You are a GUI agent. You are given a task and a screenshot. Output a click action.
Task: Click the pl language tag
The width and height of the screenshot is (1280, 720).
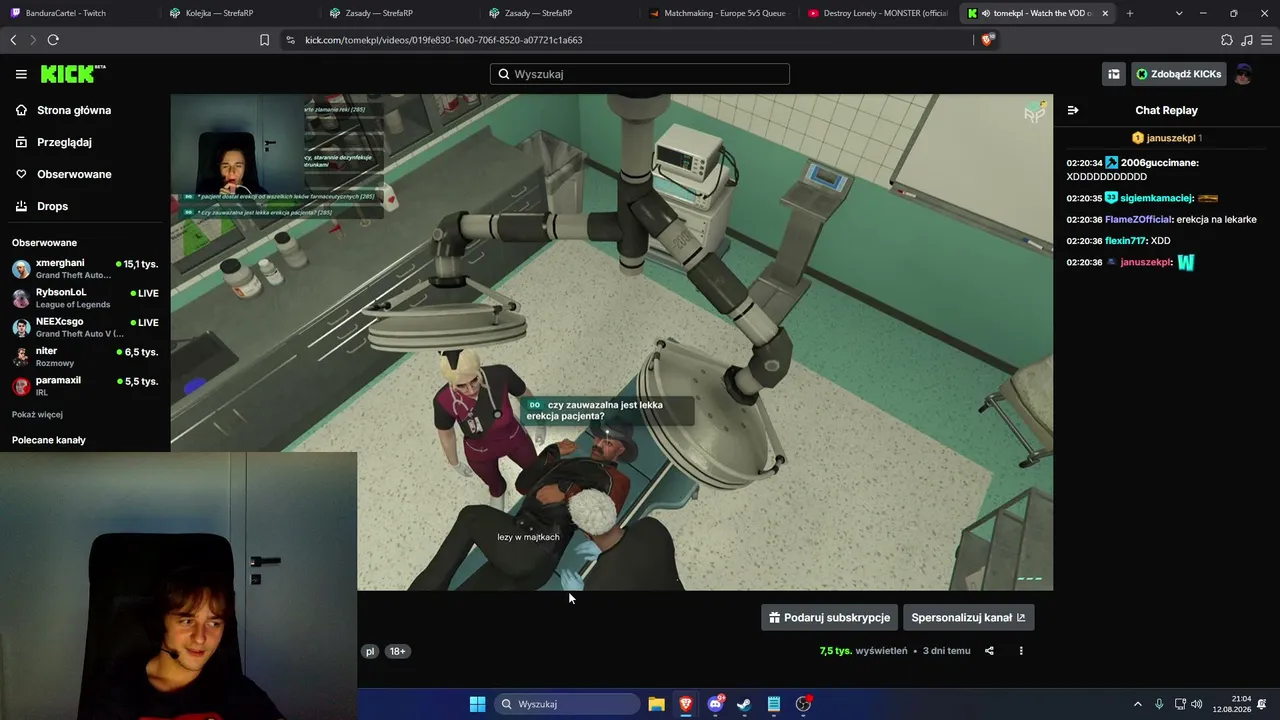tap(370, 651)
